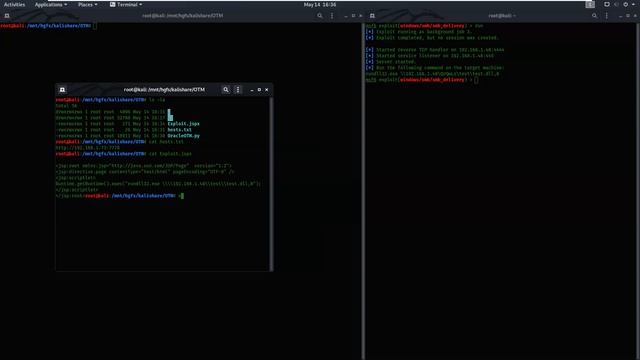Click 'Started reverse TCP handler' line

coord(435,50)
